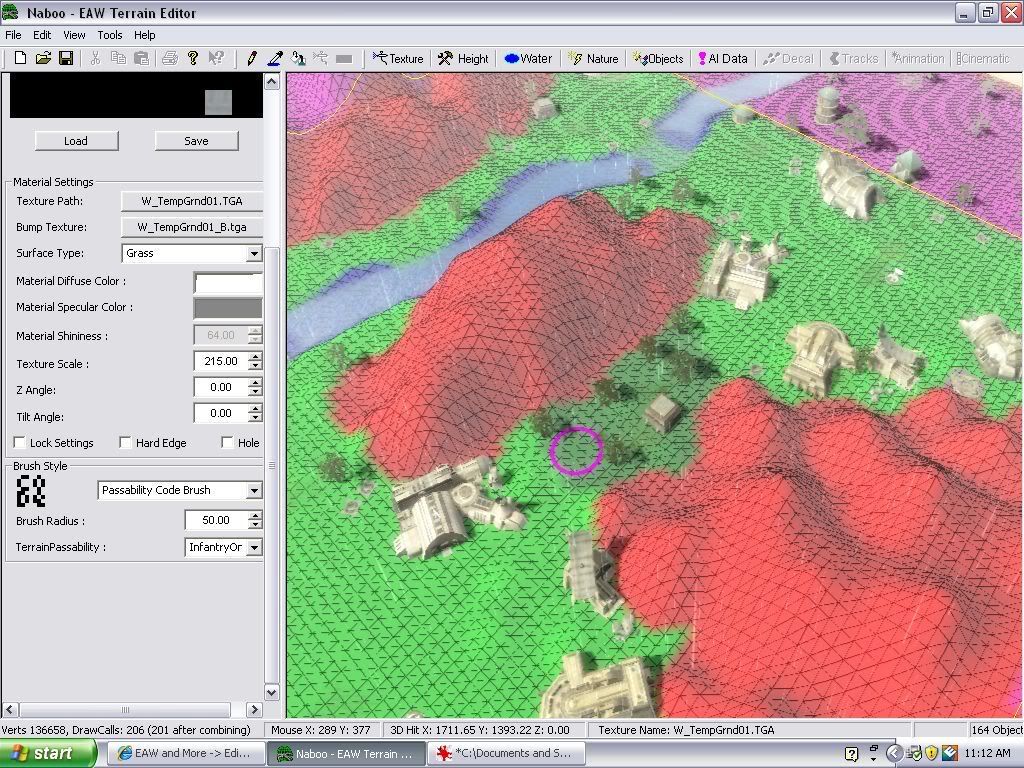Click the Cut scissors toolbar icon
1024x768 pixels.
point(95,58)
